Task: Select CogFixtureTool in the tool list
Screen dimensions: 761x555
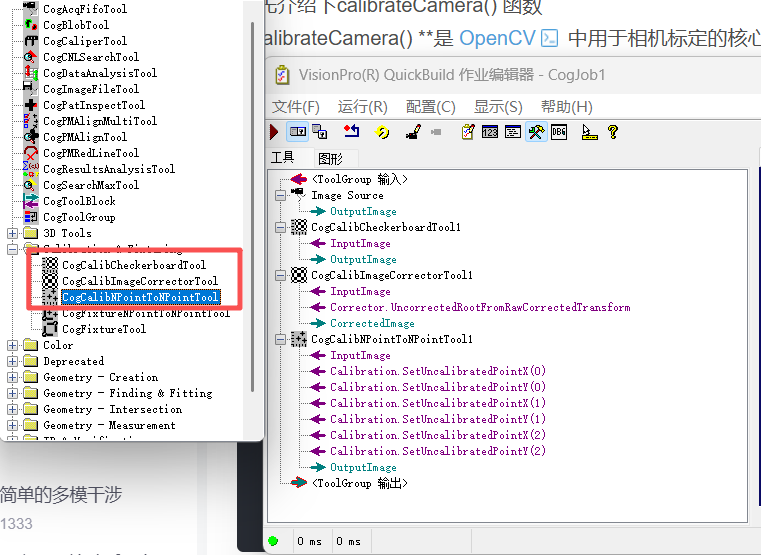Action: pyautogui.click(x=104, y=329)
